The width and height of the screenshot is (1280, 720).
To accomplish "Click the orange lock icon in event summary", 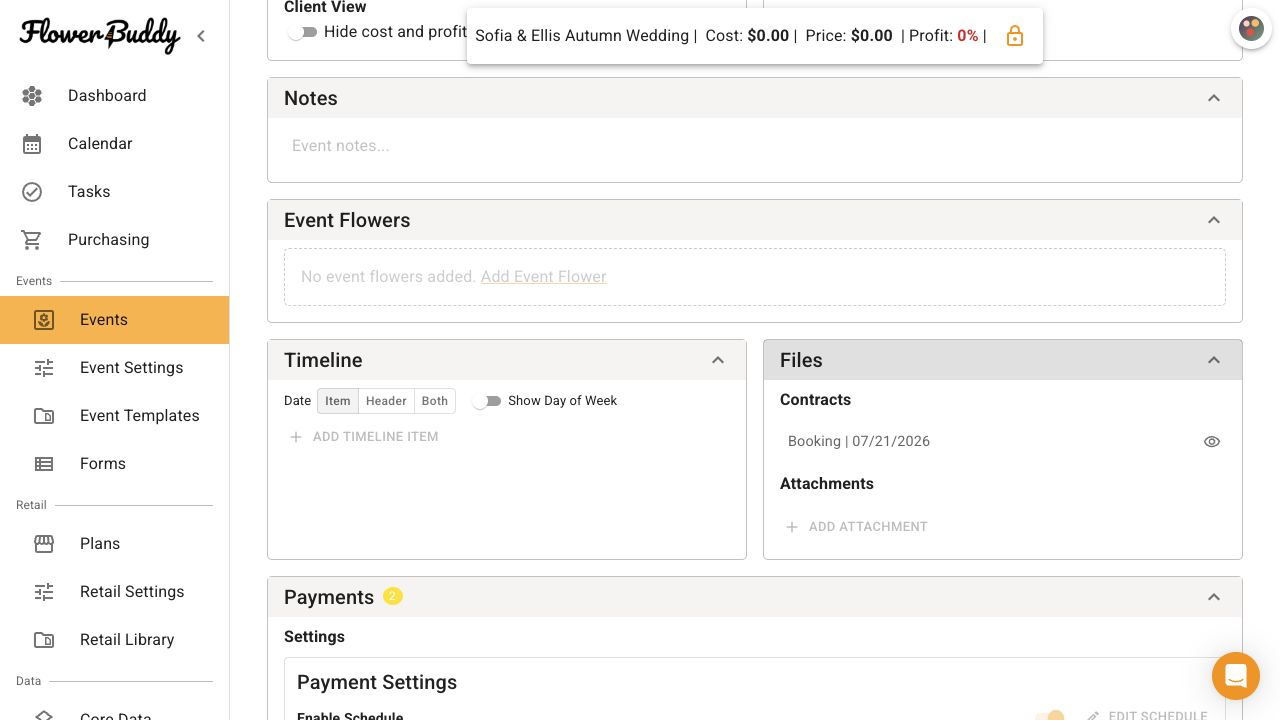I will click(x=1015, y=36).
